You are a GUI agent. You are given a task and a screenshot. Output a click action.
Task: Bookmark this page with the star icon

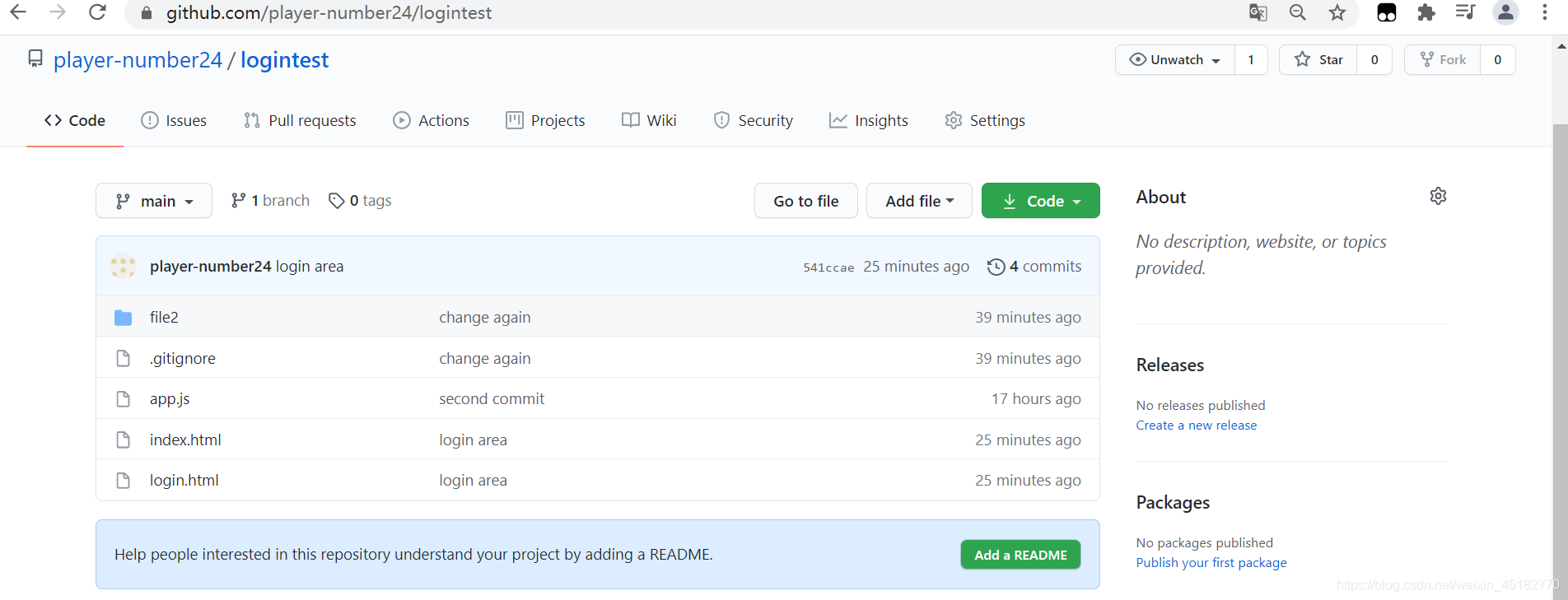point(1337,12)
